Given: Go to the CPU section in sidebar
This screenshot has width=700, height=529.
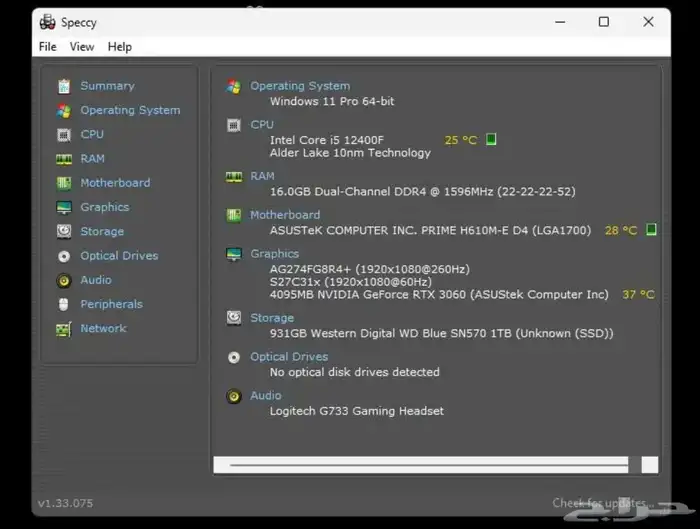Looking at the screenshot, I should click(x=92, y=134).
